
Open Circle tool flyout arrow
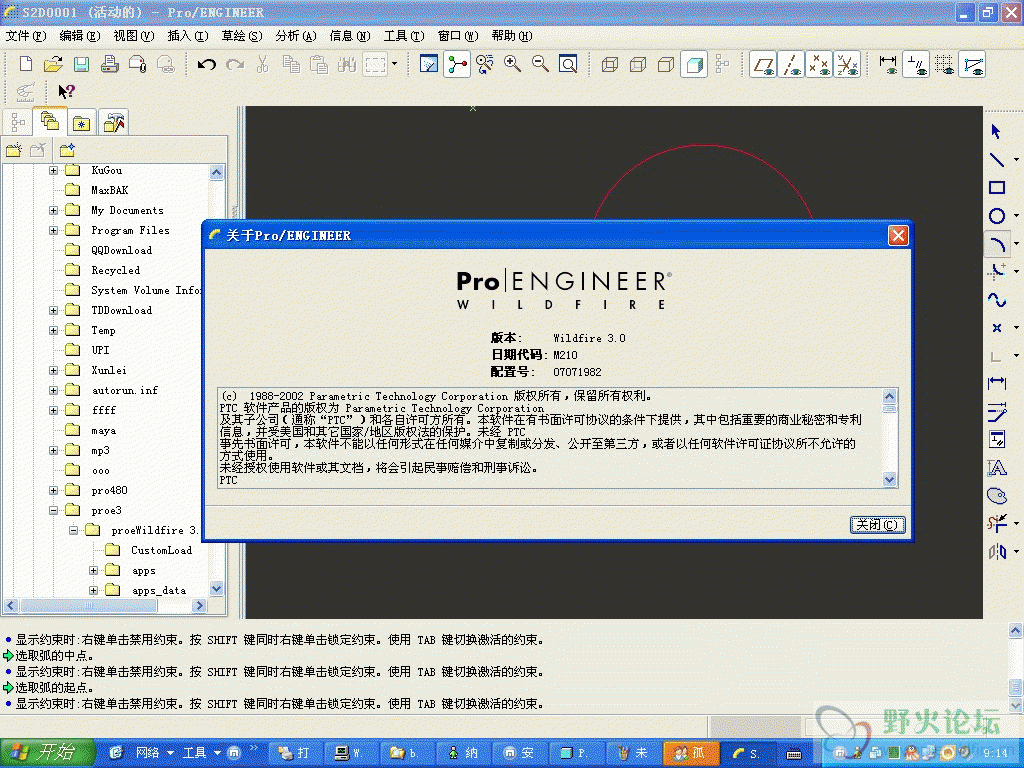1016,216
